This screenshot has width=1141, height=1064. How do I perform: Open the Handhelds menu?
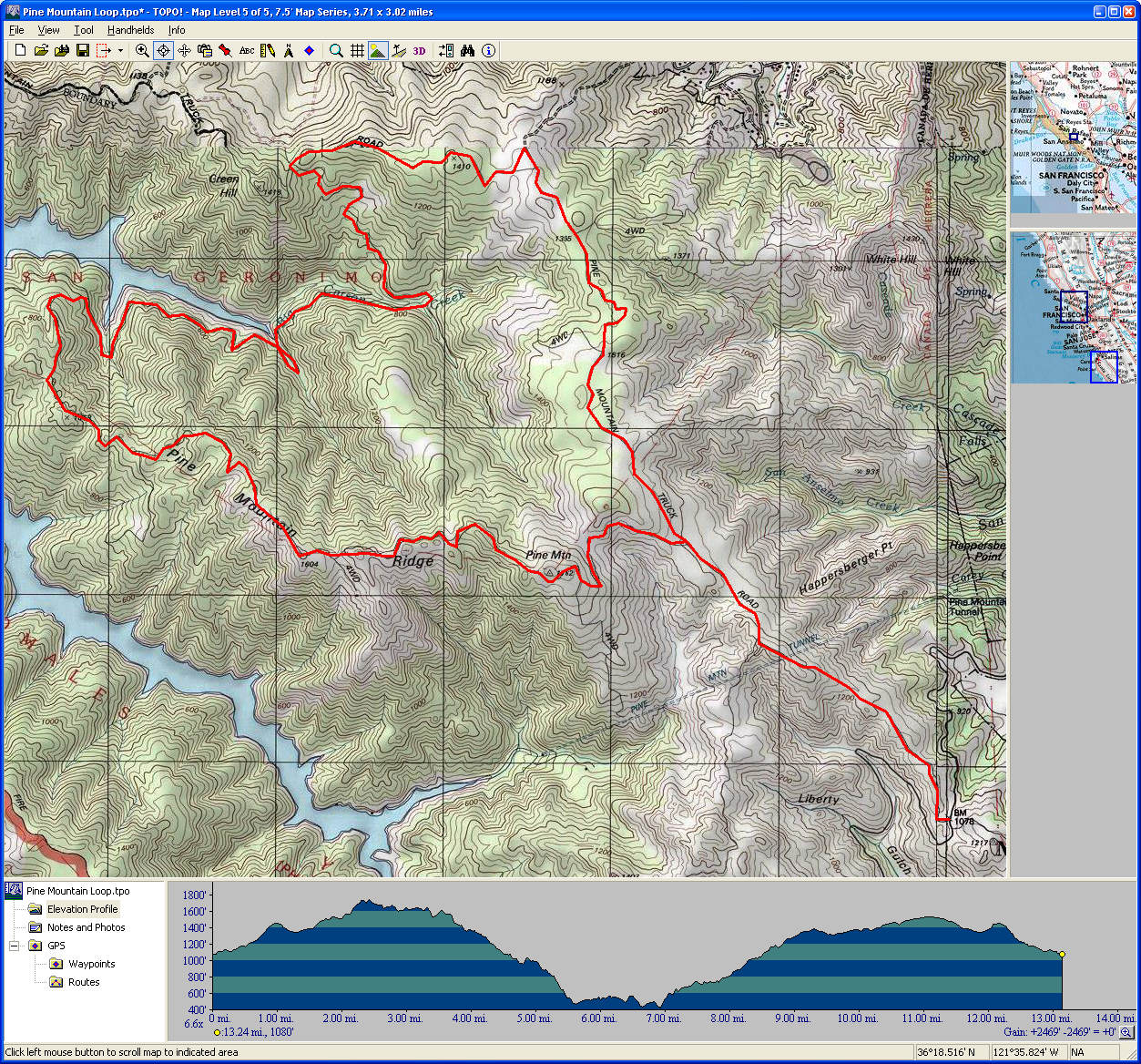click(130, 30)
